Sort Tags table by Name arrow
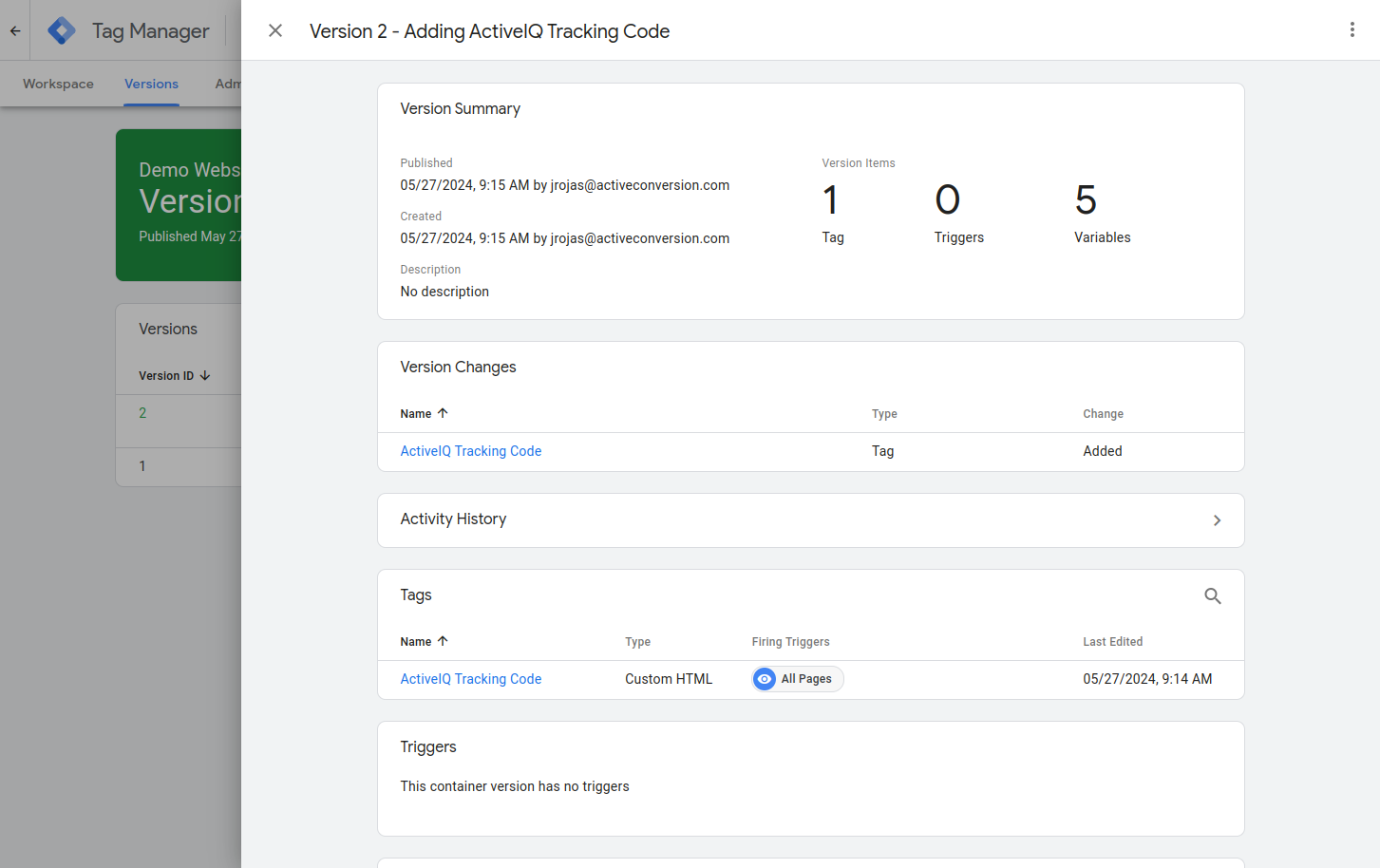The width and height of the screenshot is (1380, 868). (443, 641)
